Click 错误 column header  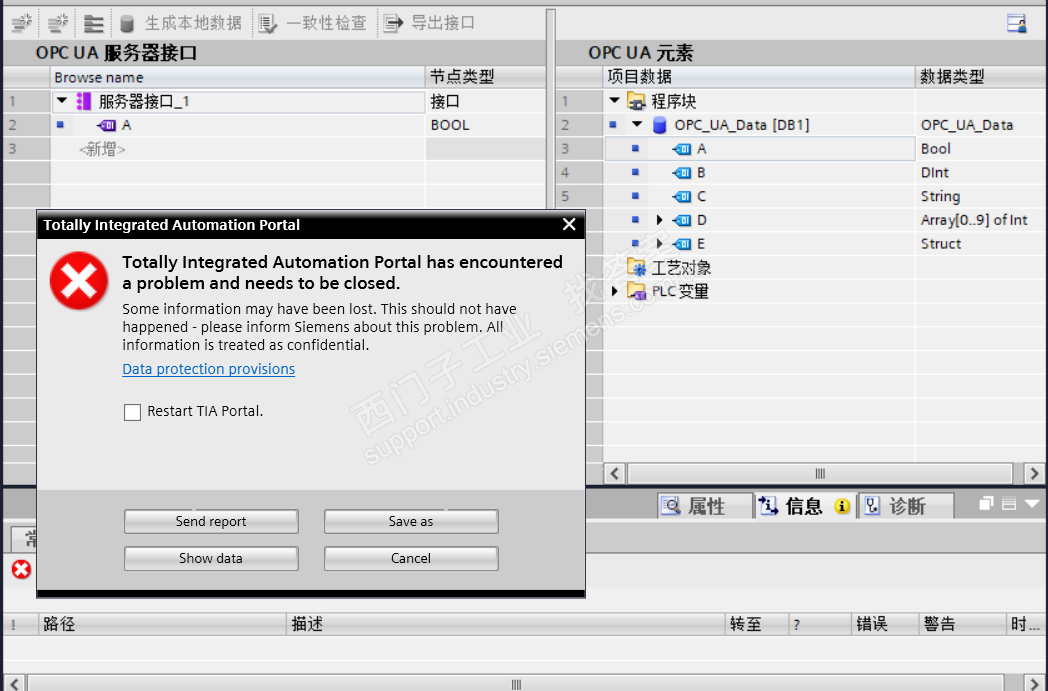[x=885, y=624]
